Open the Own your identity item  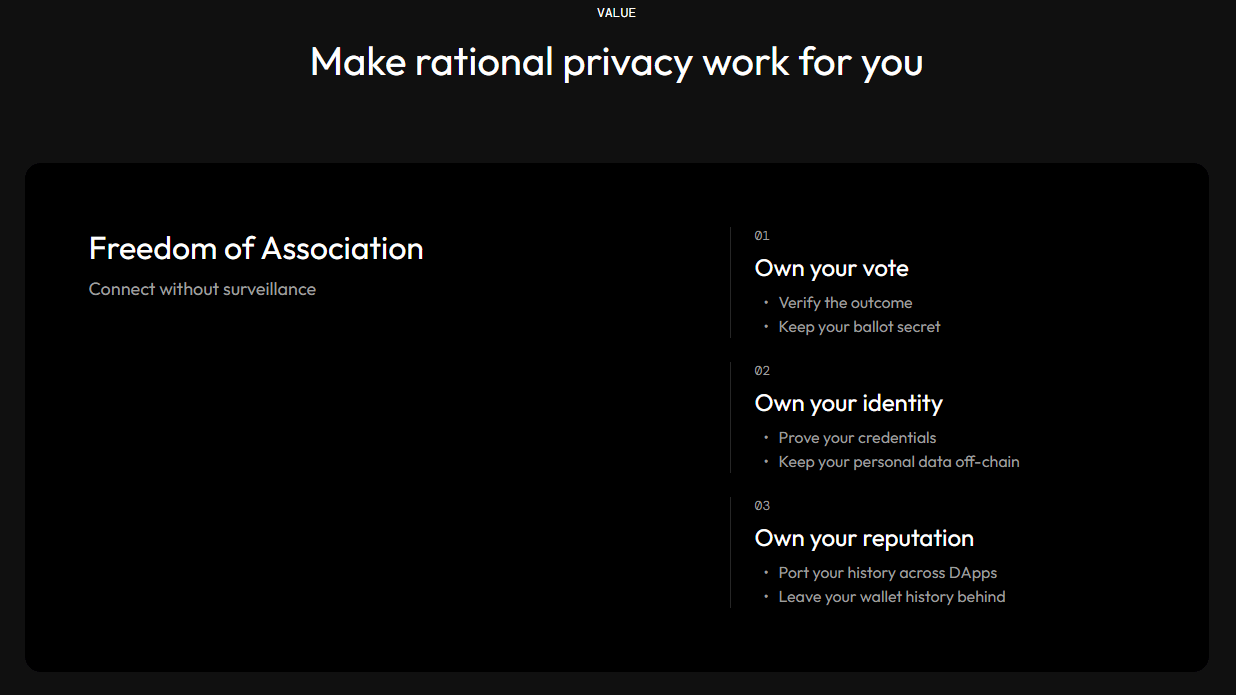(x=849, y=403)
